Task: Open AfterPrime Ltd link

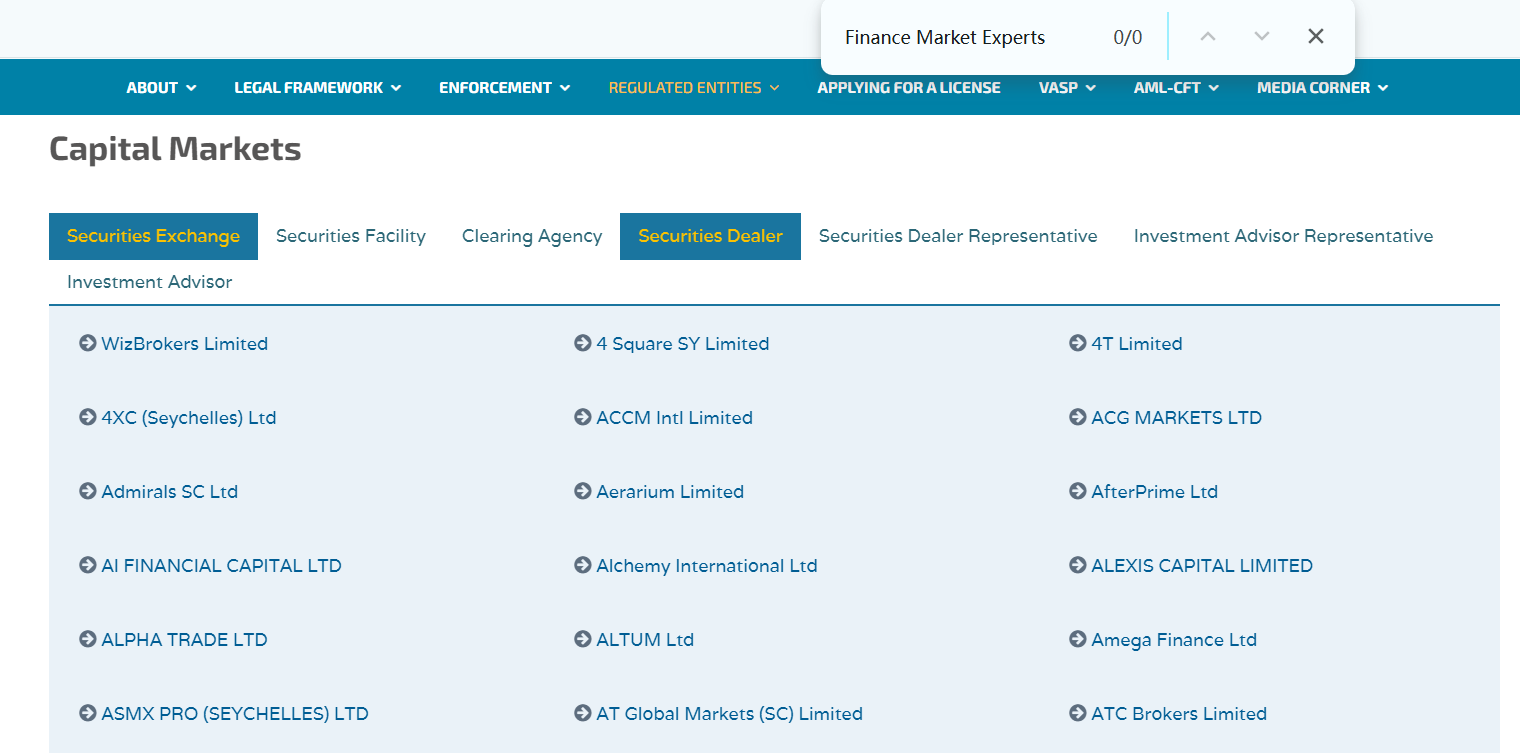Action: [x=1155, y=491]
